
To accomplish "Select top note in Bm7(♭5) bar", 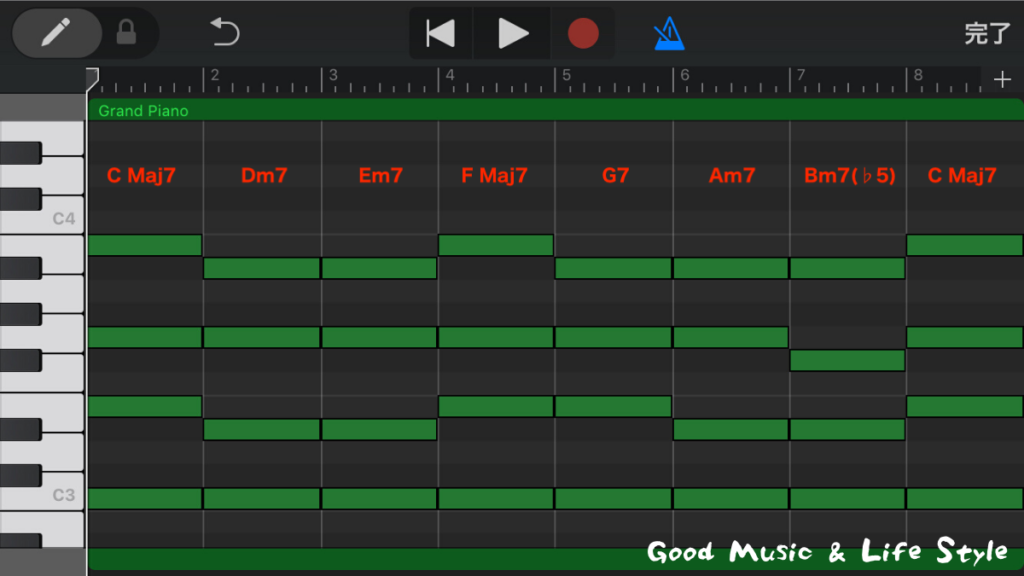I will click(848, 268).
